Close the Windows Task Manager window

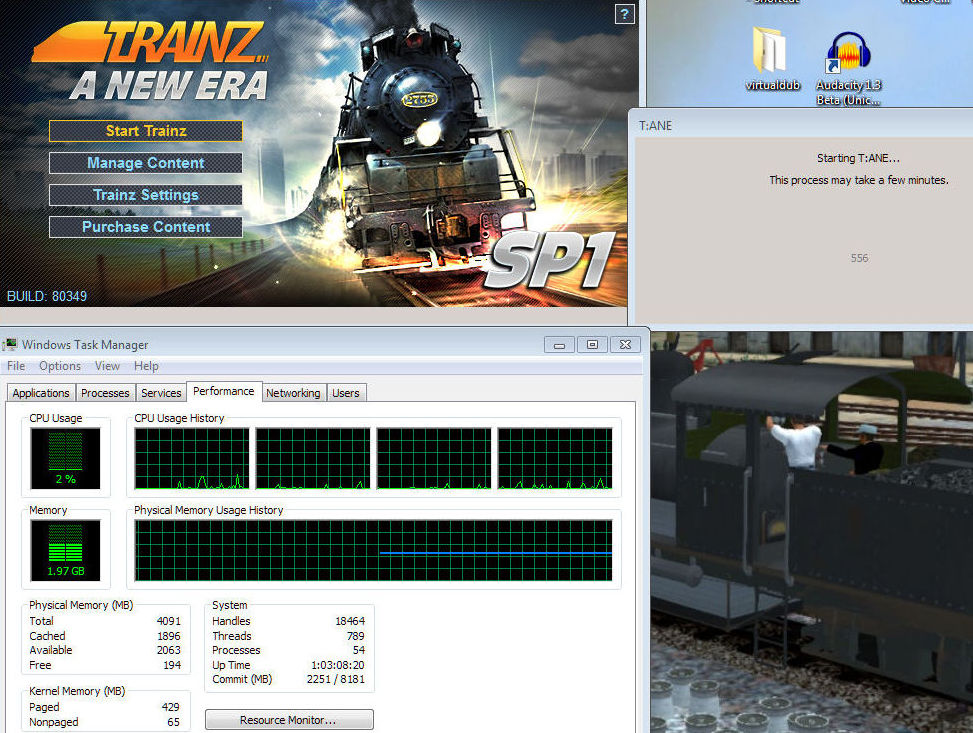(x=626, y=345)
